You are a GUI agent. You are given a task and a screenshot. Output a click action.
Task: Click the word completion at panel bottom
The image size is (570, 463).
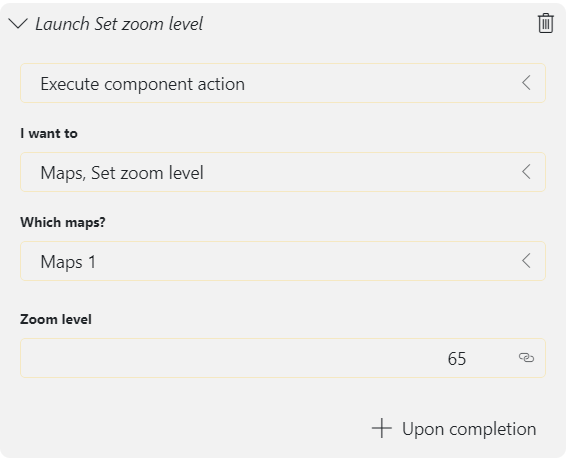(x=493, y=430)
